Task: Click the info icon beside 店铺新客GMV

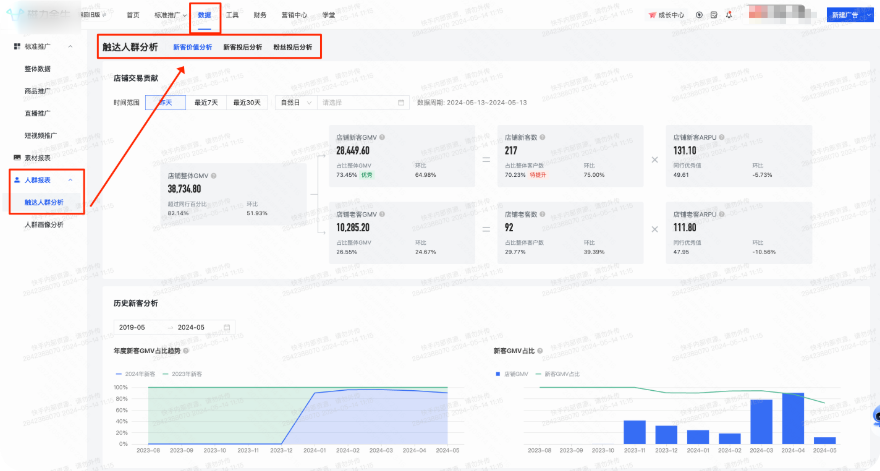Action: click(382, 137)
